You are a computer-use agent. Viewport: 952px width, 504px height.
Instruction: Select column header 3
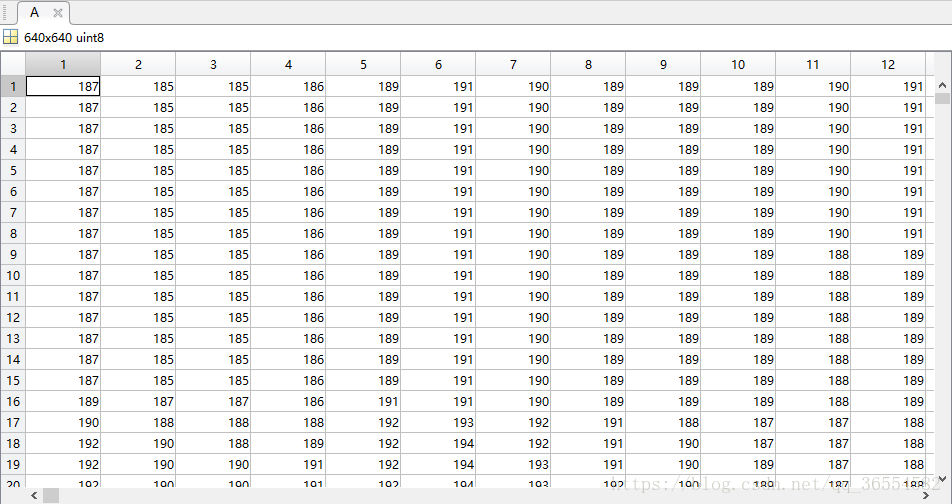pyautogui.click(x=213, y=64)
